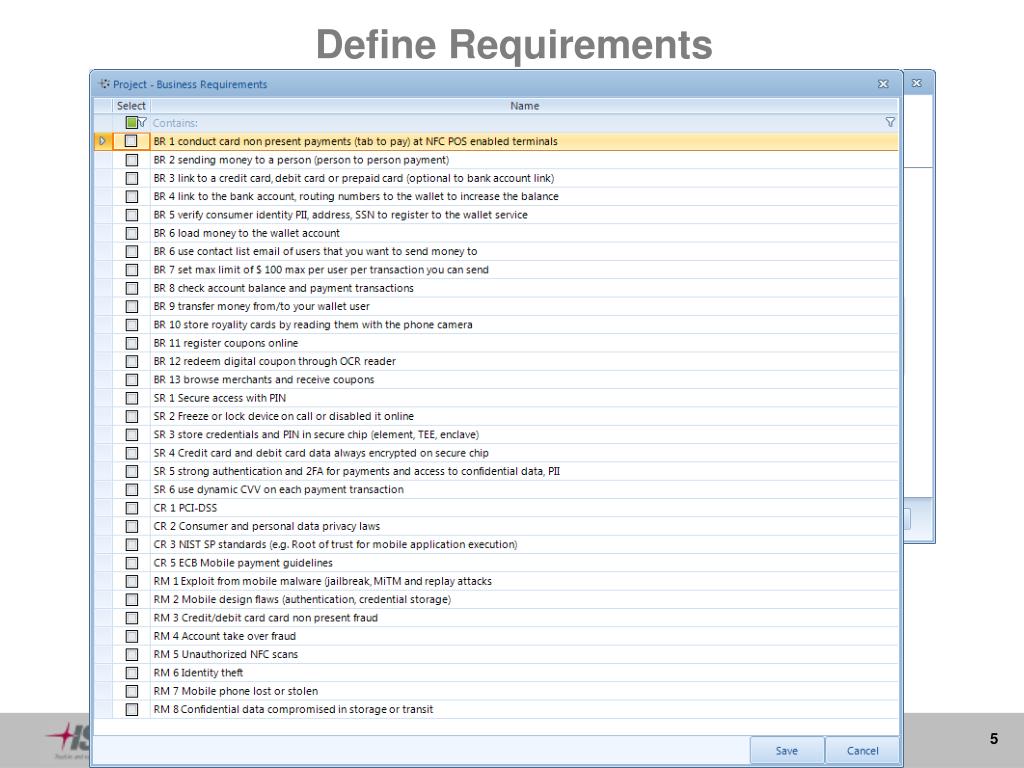Check CR 2 Consumer data privacy laws box
The image size is (1024, 768).
(132, 526)
